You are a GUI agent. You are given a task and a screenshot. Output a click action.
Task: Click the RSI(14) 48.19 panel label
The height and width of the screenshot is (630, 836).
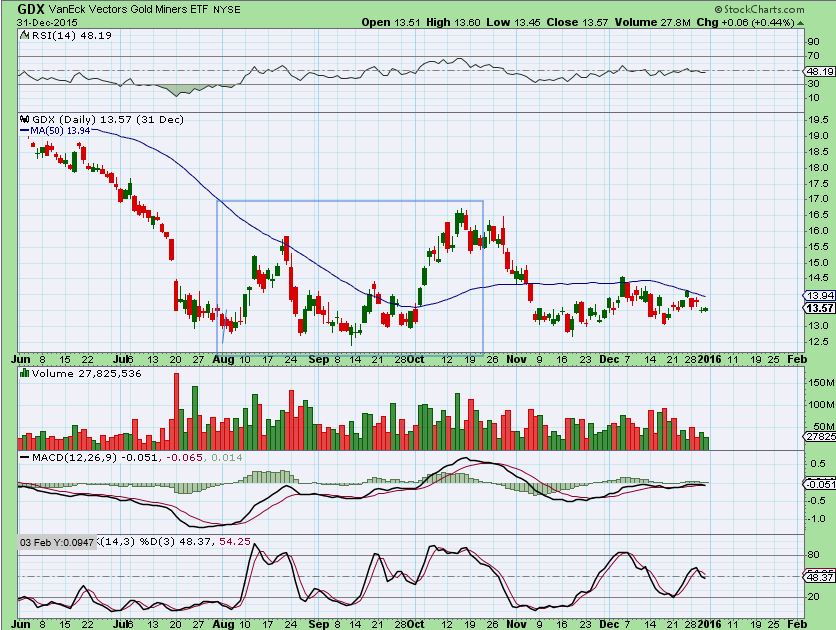coord(71,36)
